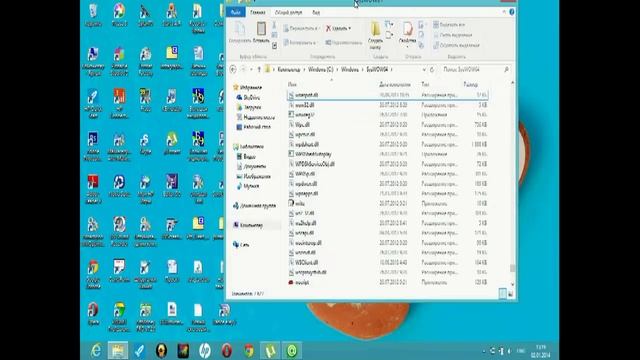Click Invert selection (Обратить выделение) in ribbon
The image size is (640, 360).
[456, 45]
